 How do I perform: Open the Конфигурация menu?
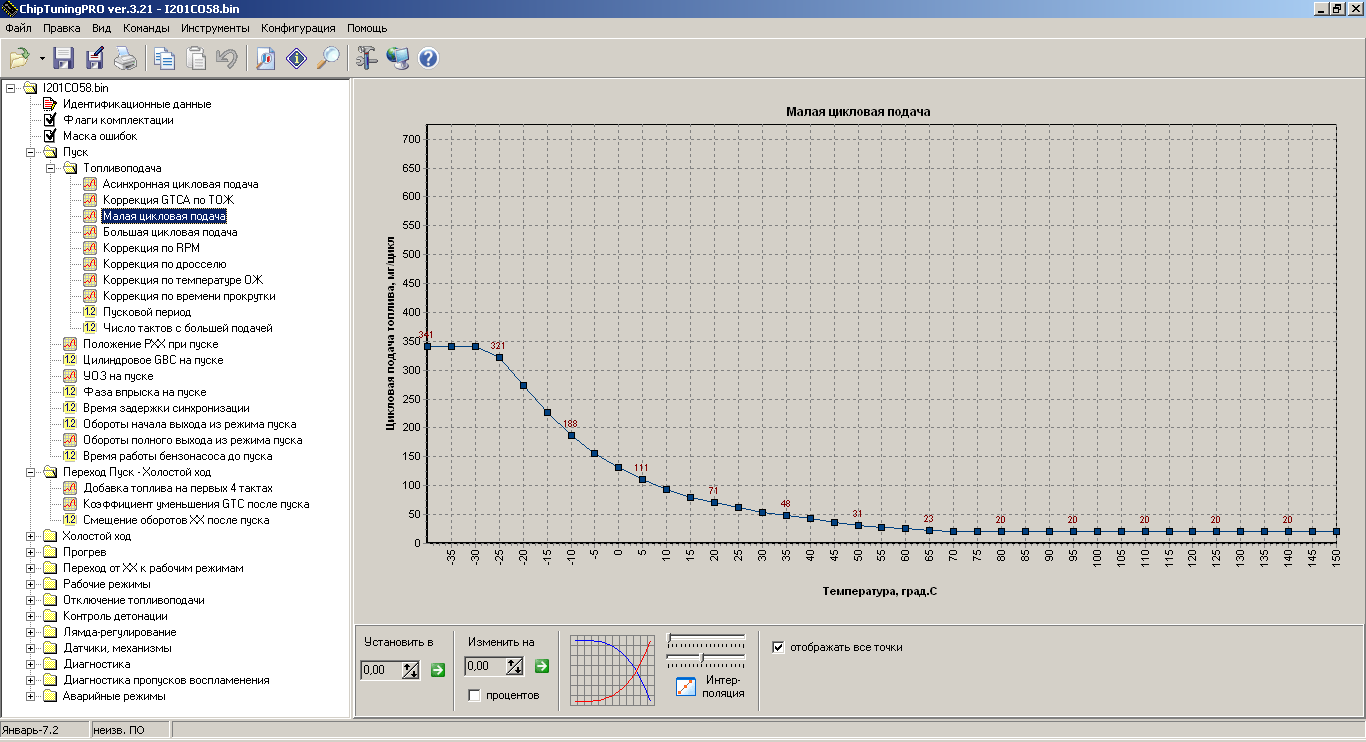[x=298, y=28]
